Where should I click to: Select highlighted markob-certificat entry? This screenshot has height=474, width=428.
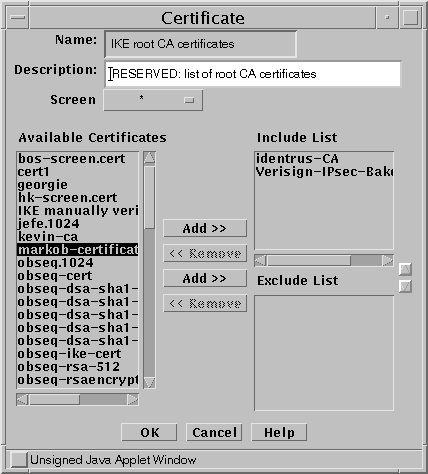[x=77, y=250]
